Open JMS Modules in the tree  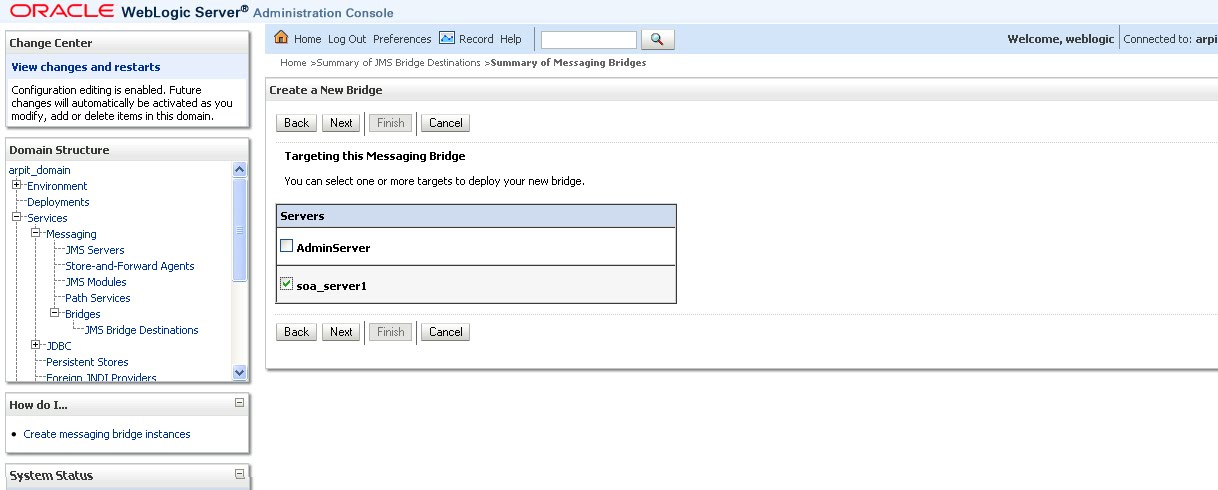pos(96,282)
